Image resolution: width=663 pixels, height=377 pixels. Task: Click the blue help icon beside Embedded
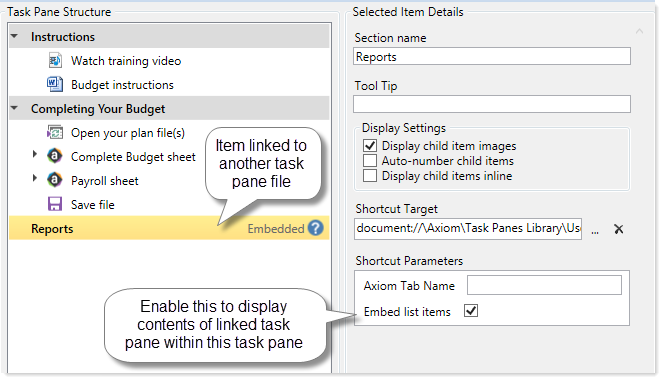pos(315,228)
